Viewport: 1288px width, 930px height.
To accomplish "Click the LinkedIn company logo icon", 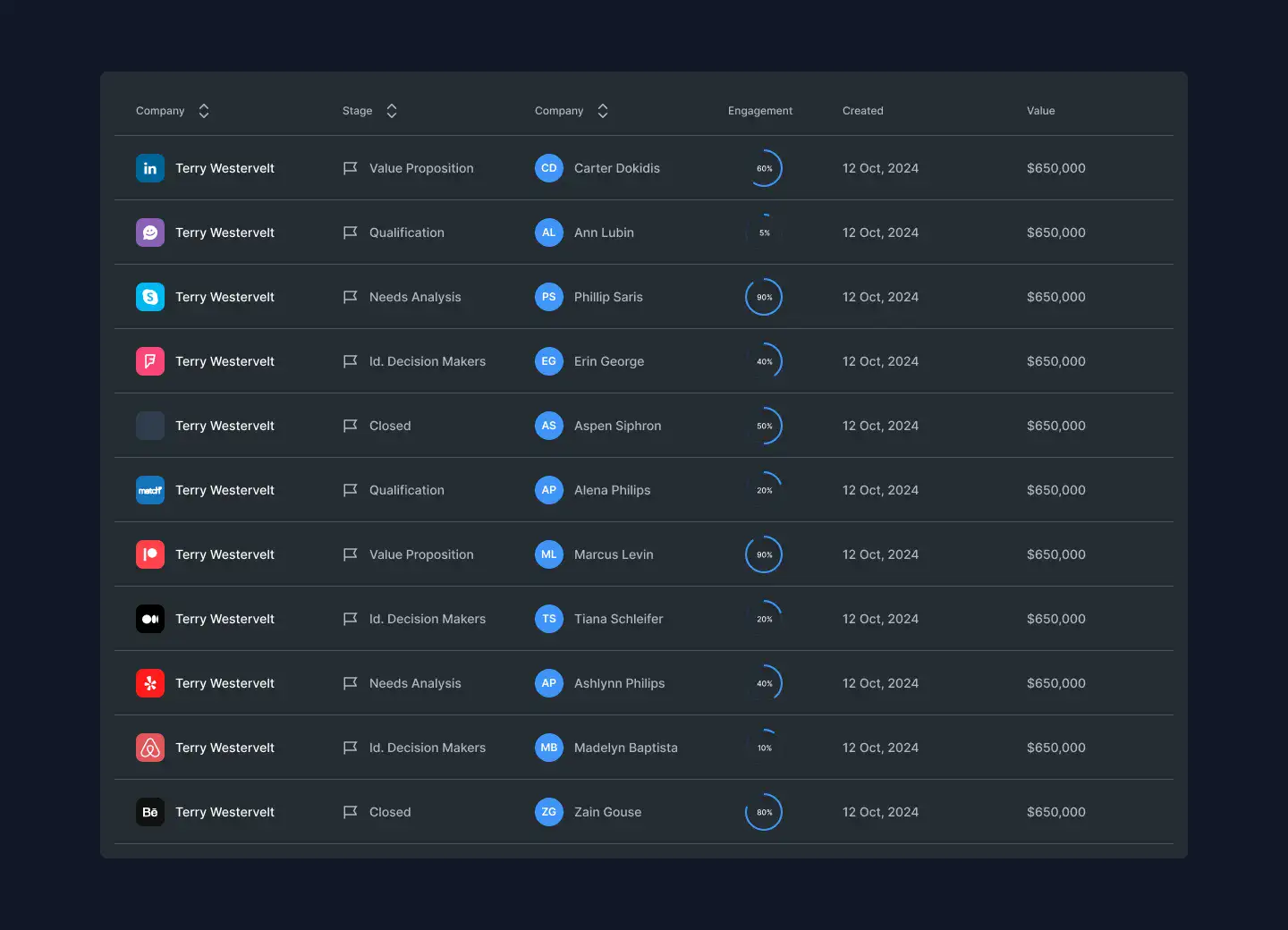I will pos(150,168).
